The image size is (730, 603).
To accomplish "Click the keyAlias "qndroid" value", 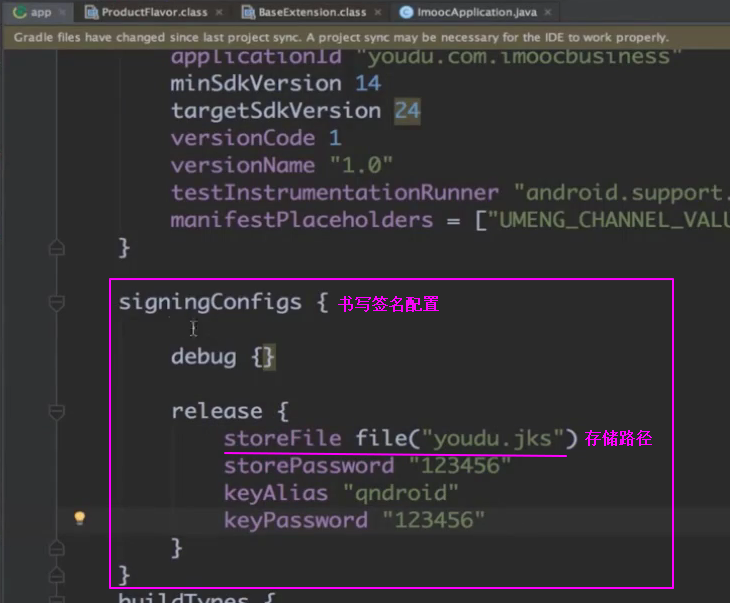I will (x=401, y=493).
